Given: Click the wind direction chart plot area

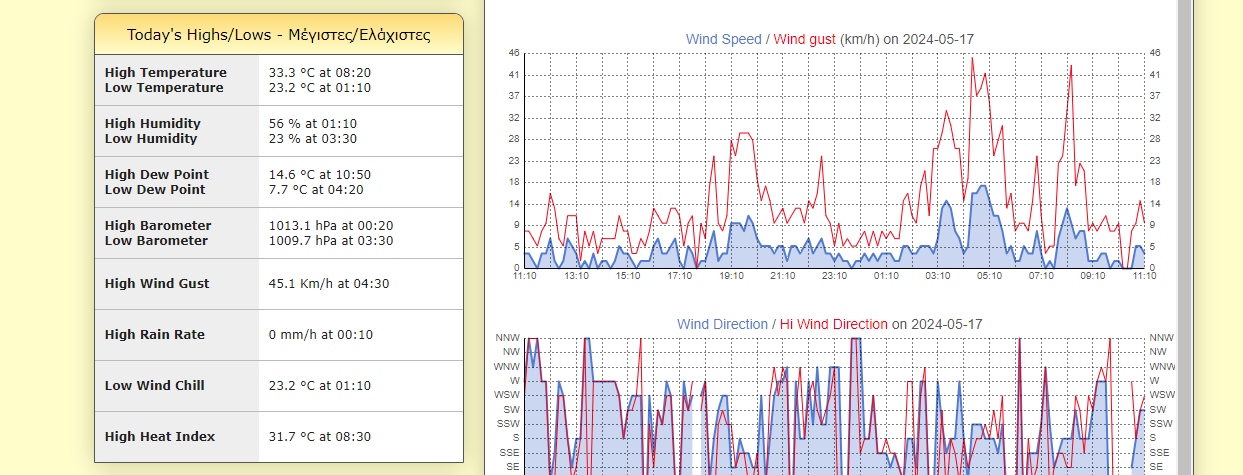Looking at the screenshot, I should [833, 406].
